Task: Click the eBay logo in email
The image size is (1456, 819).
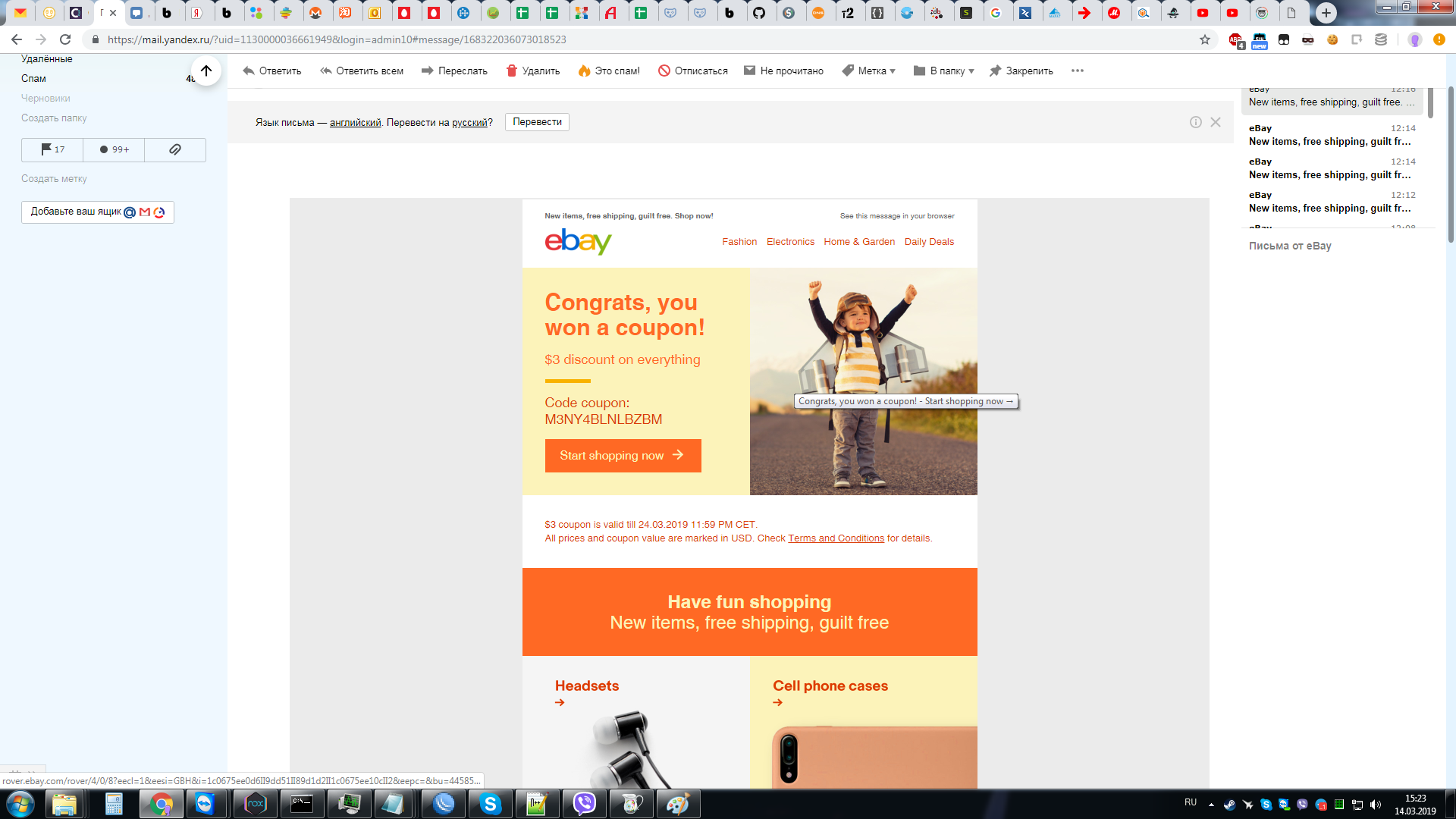Action: [x=578, y=242]
